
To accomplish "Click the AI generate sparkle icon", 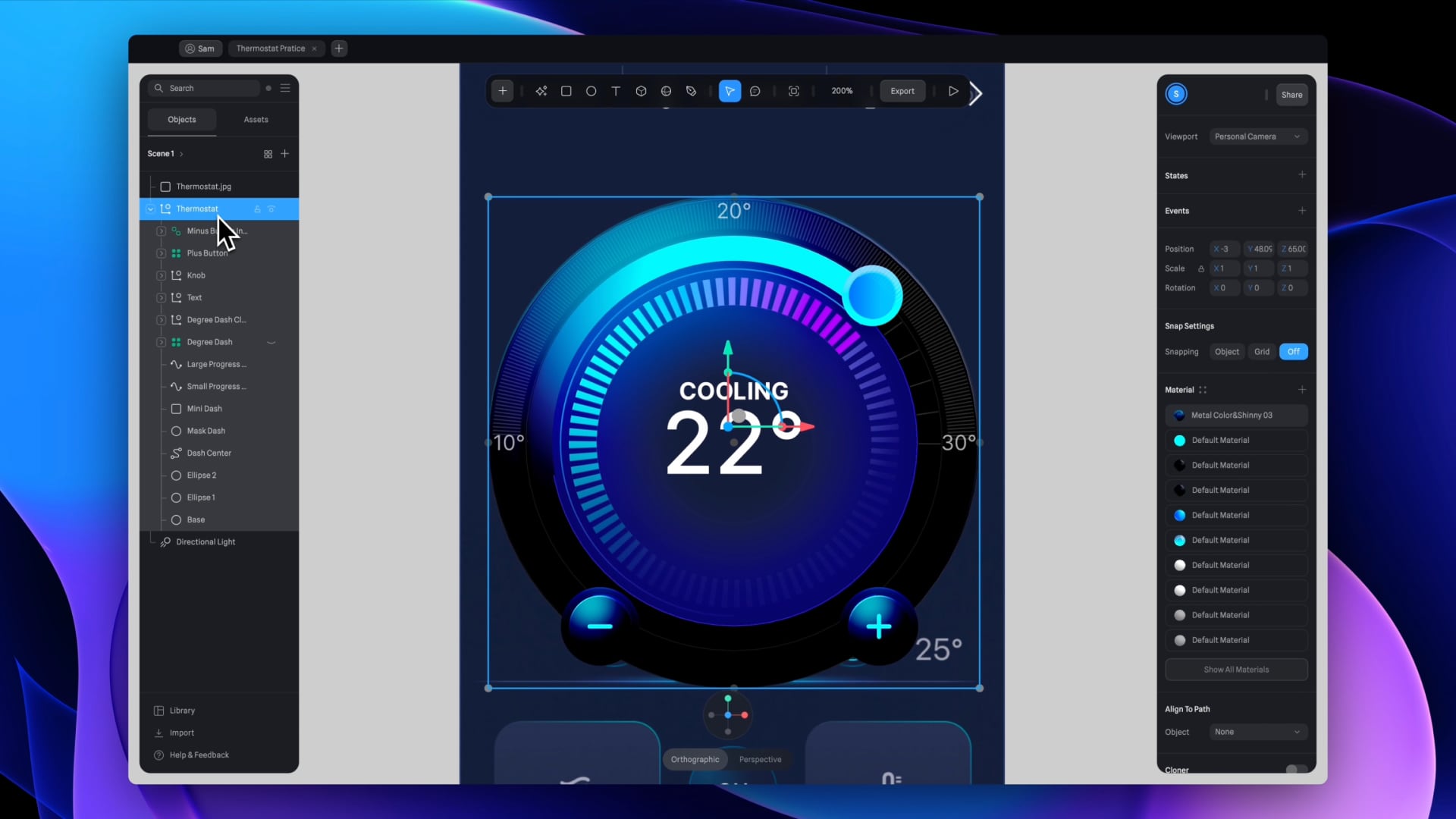I will click(541, 91).
